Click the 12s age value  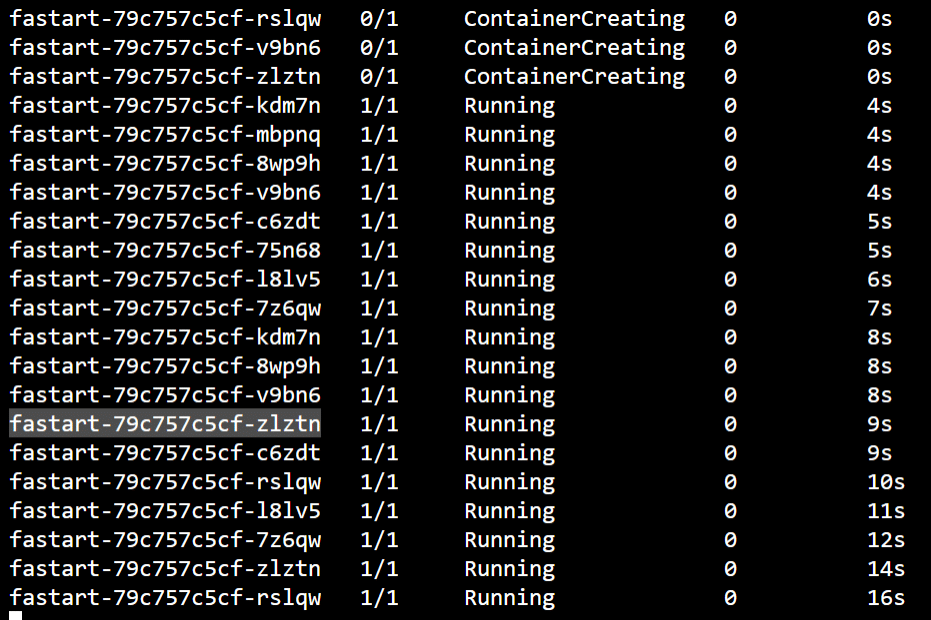pos(886,540)
